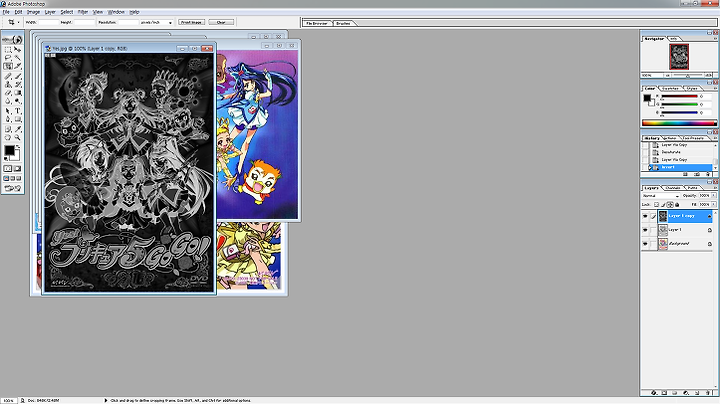Open Layers panel flyout menu arrow
This screenshot has width=720, height=404.
point(714,188)
